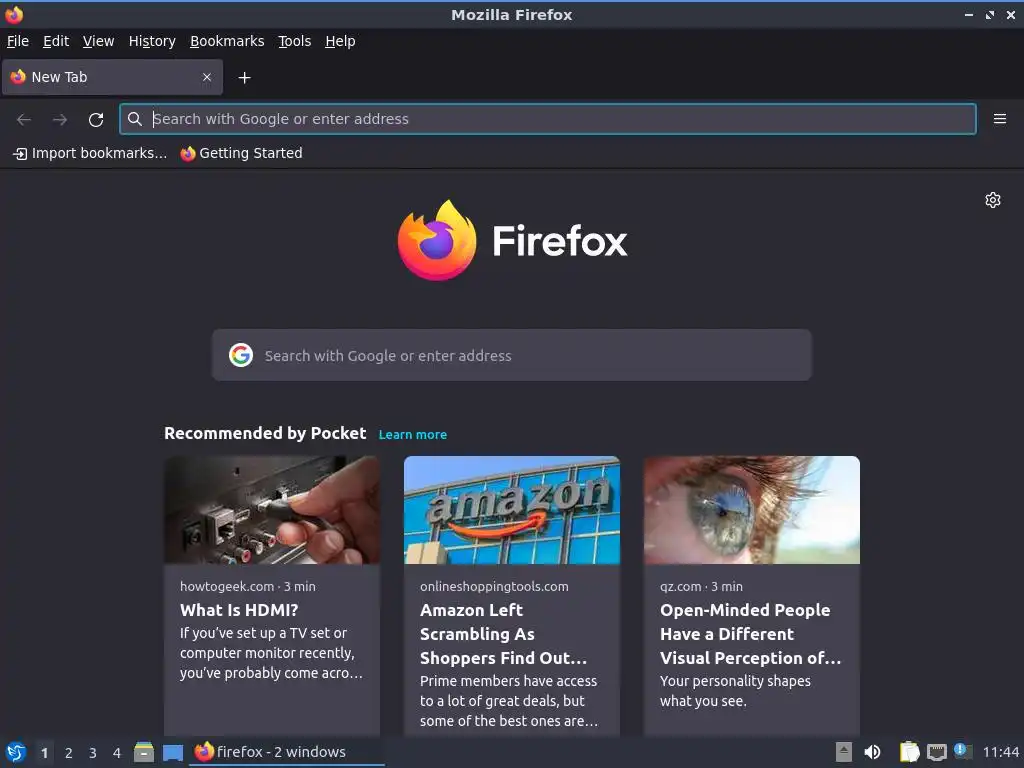Screen dimensions: 1024x768
Task: Open the File menu
Action: [x=18, y=41]
